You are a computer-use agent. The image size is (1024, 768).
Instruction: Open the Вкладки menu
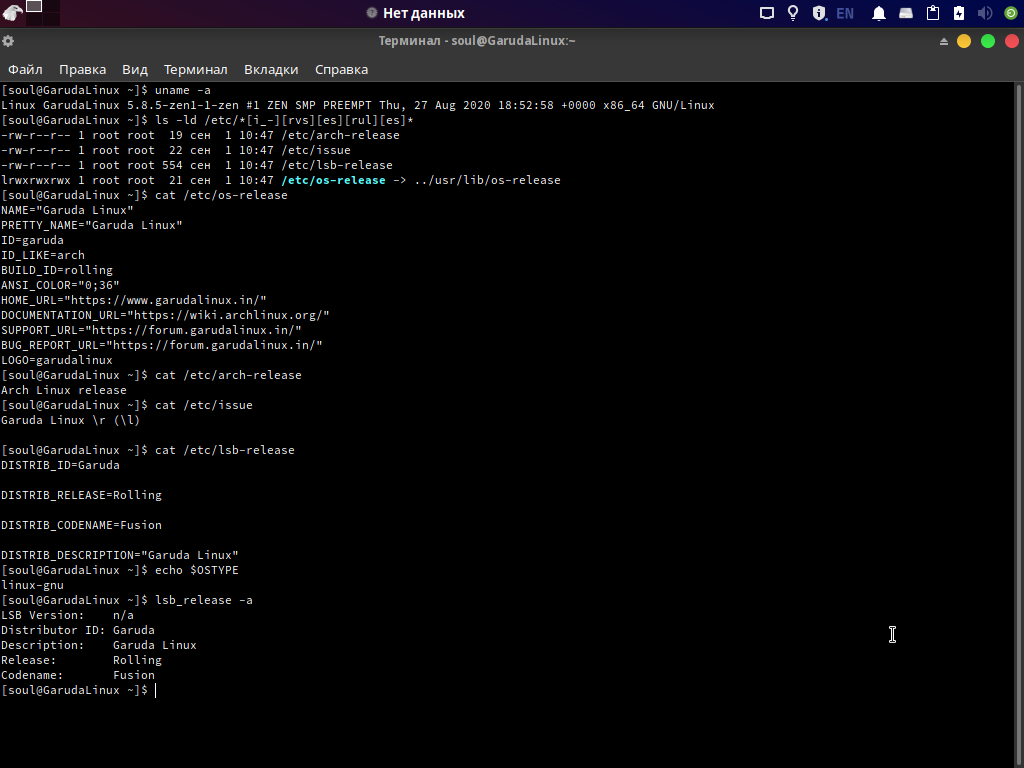(x=271, y=69)
